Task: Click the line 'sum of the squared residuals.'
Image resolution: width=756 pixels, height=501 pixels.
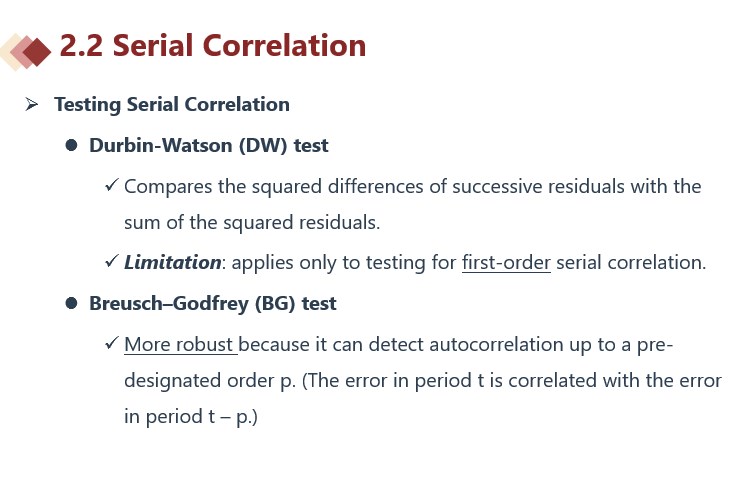Action: point(252,222)
